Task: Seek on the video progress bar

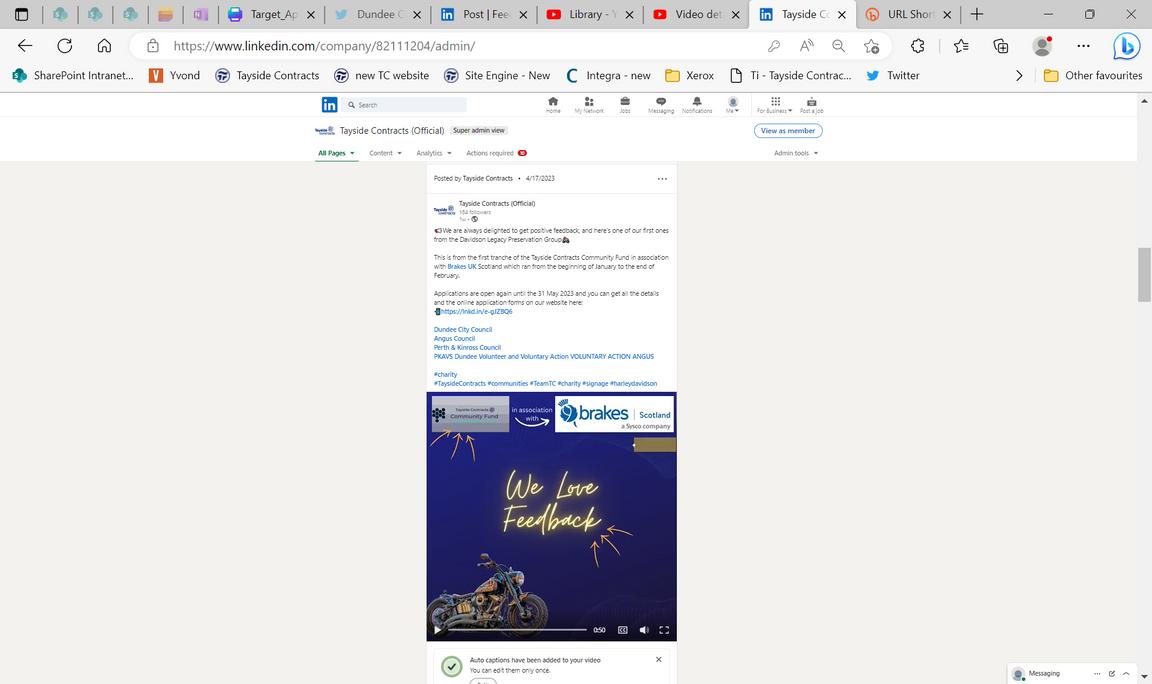Action: click(x=517, y=630)
